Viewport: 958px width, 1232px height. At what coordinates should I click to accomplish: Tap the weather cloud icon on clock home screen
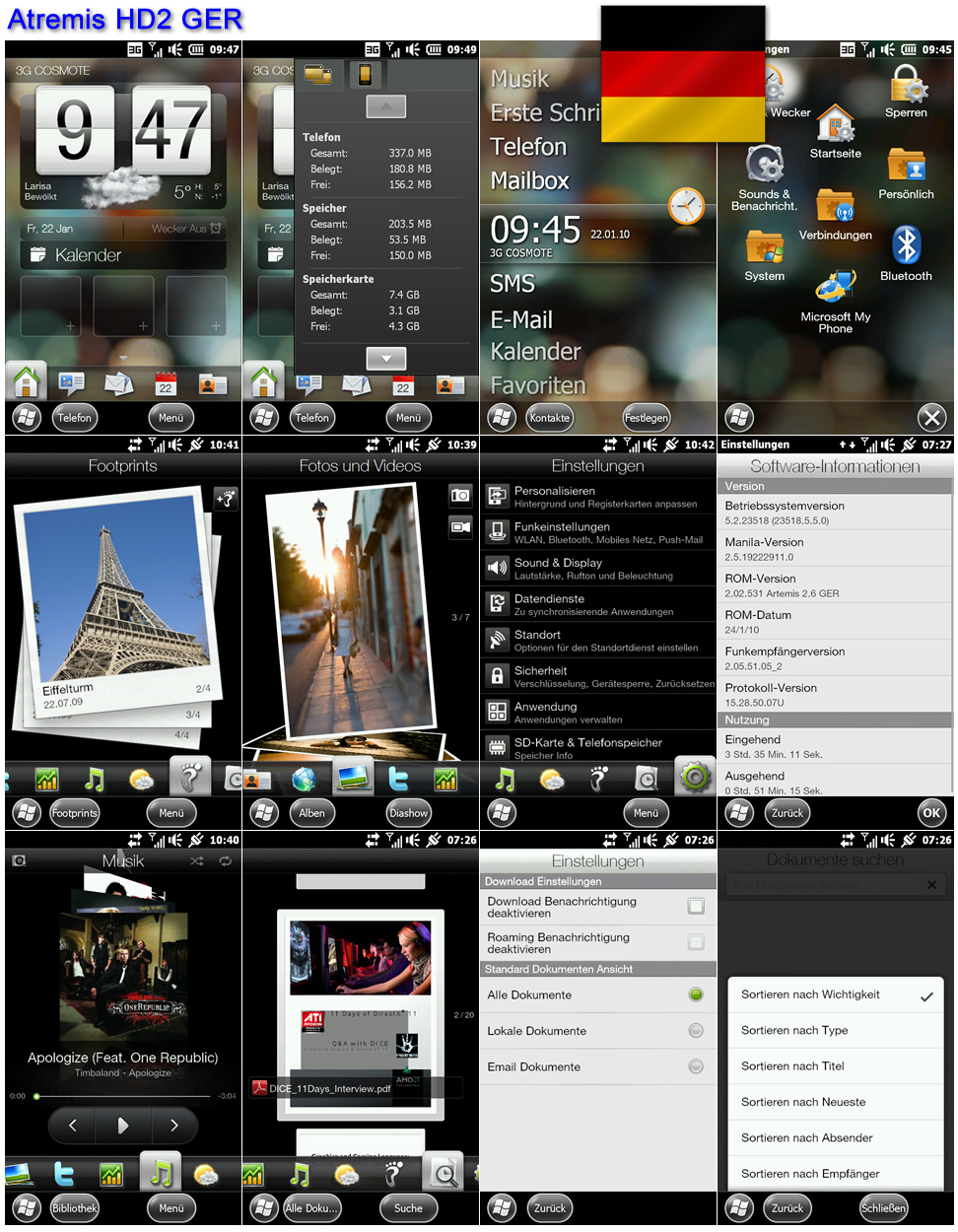pos(120,187)
